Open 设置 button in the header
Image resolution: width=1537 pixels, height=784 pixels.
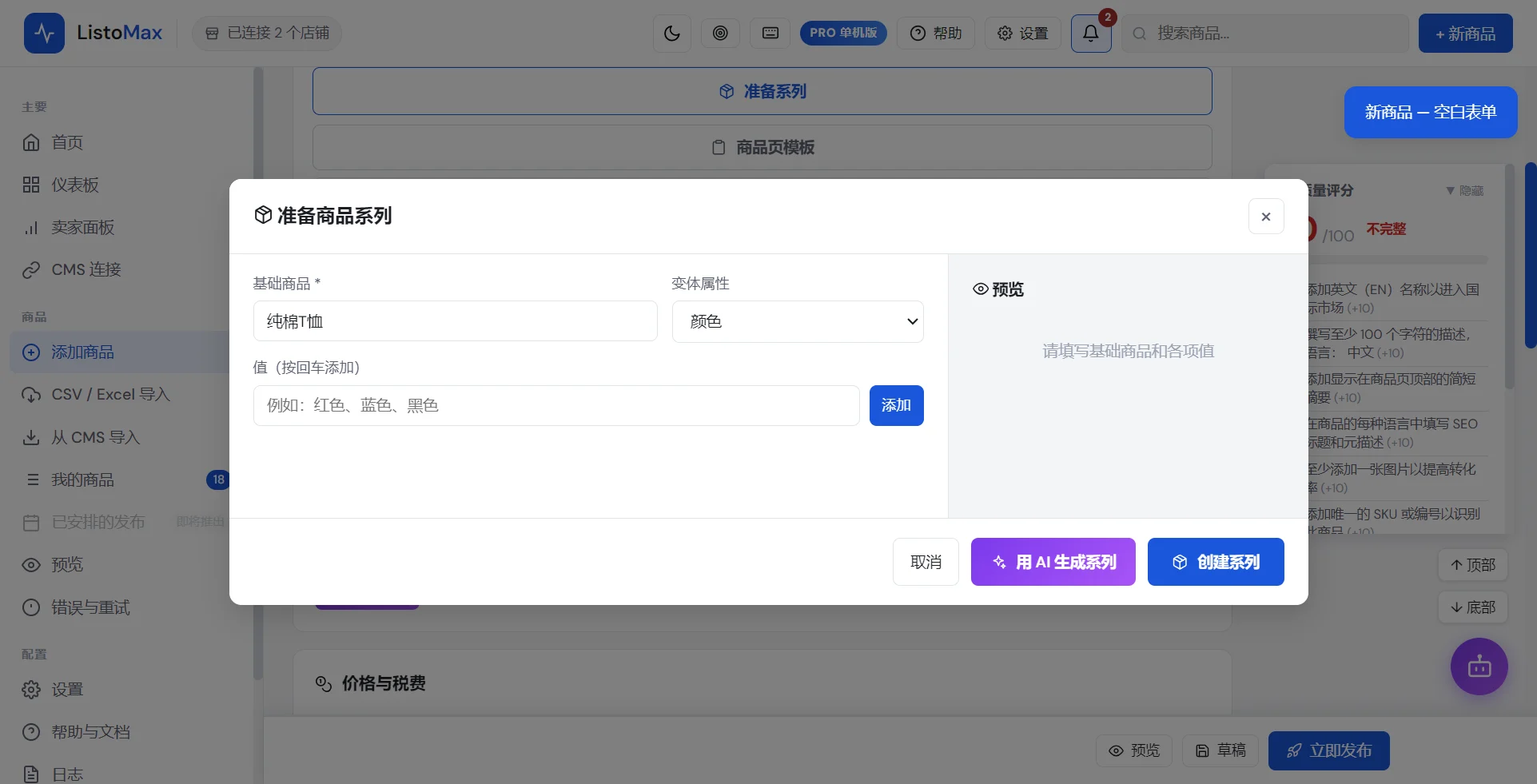1023,34
